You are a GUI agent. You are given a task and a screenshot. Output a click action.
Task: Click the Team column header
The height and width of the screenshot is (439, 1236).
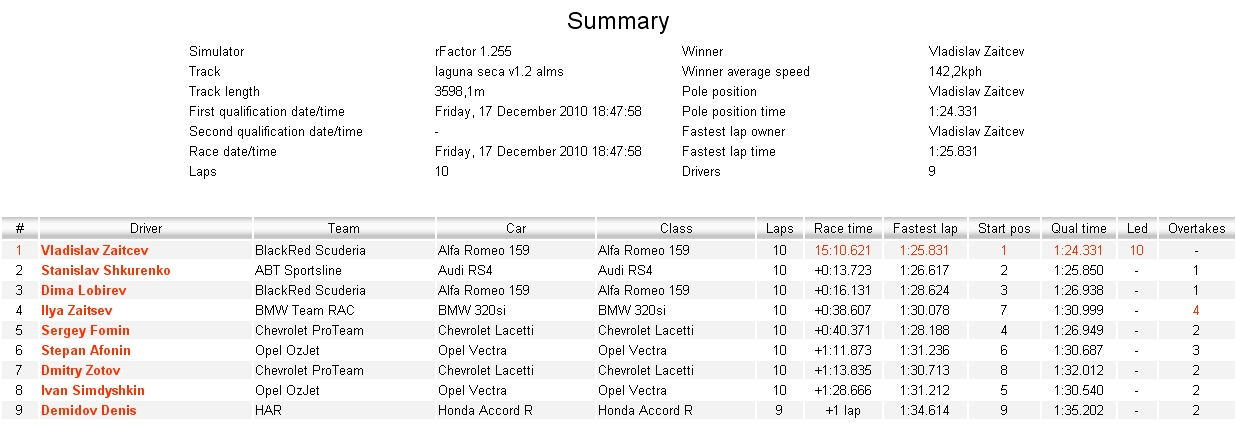(344, 228)
